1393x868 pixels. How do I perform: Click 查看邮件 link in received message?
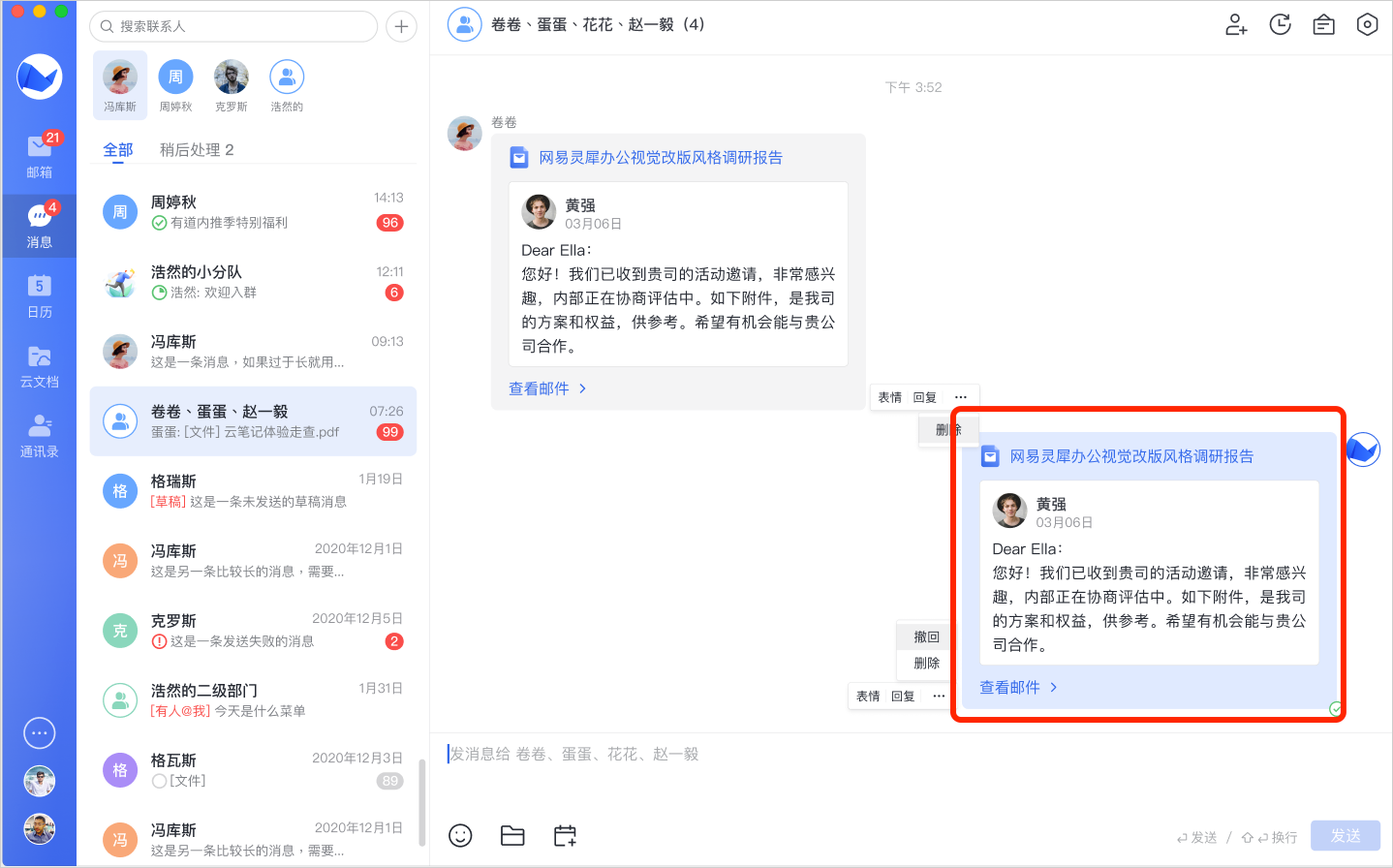coord(547,388)
